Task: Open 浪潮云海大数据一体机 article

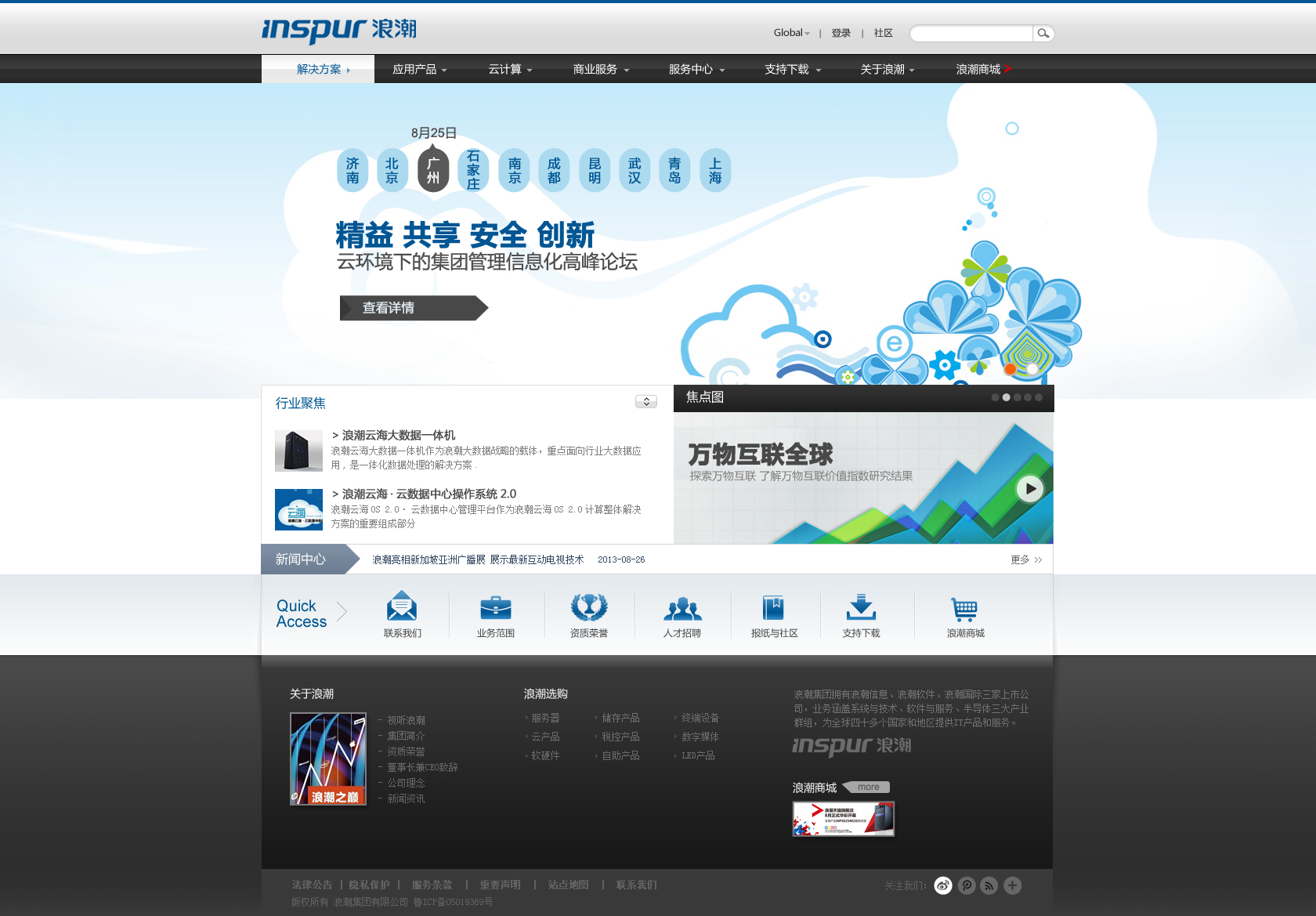Action: click(x=393, y=435)
